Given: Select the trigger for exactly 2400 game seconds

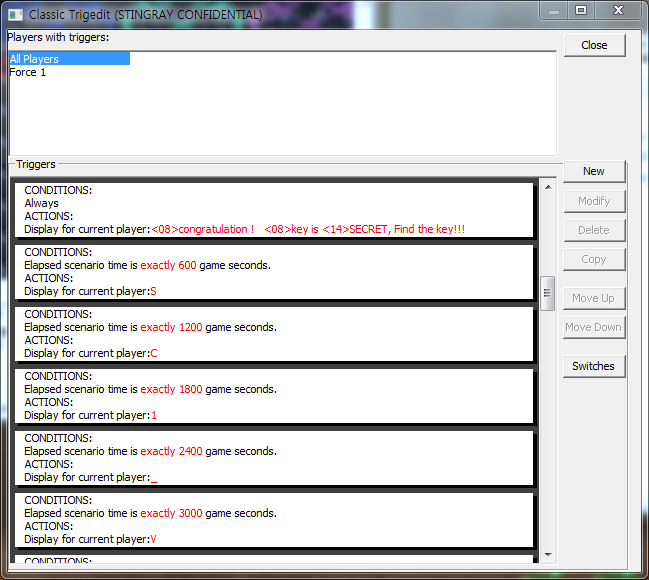Looking at the screenshot, I should (x=274, y=458).
